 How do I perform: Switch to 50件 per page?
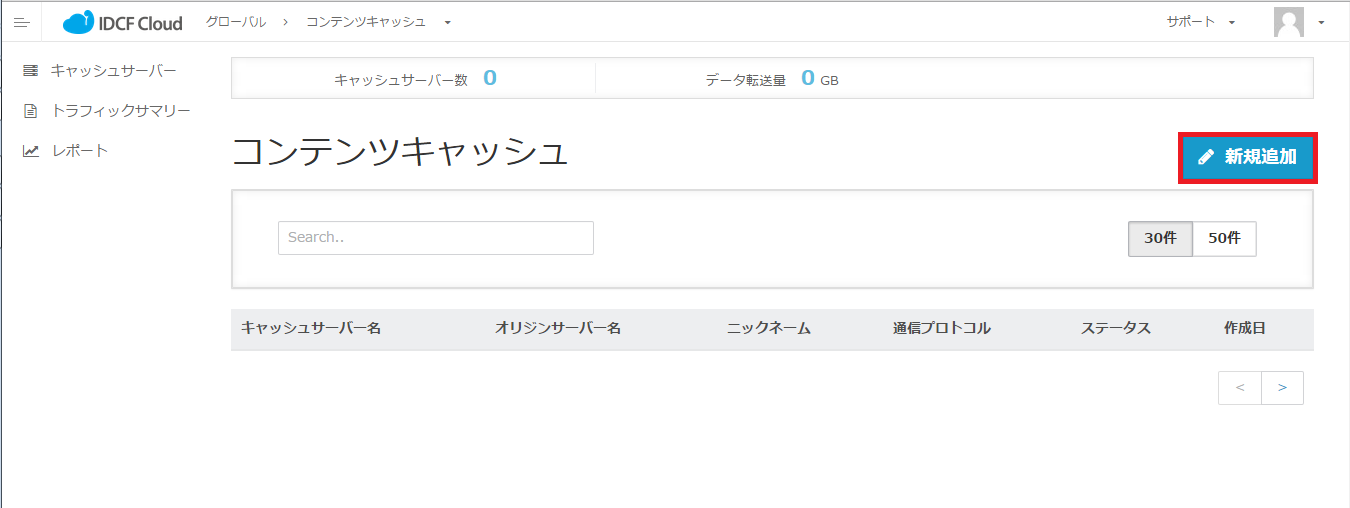tap(1224, 238)
